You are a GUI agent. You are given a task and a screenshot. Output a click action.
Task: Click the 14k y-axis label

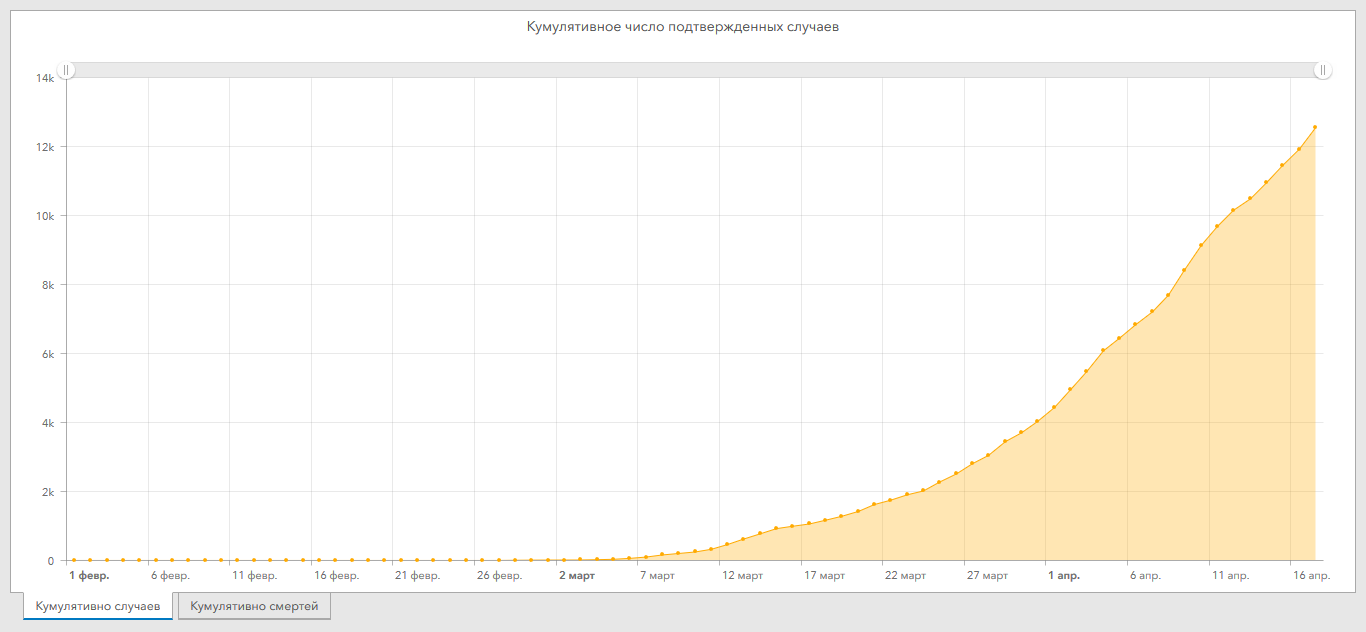tap(44, 77)
